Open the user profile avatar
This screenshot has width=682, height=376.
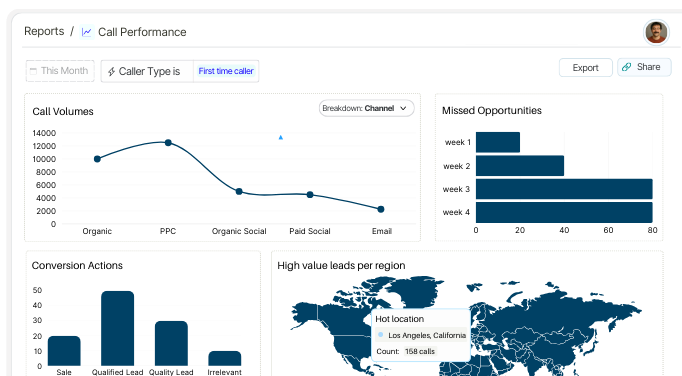(656, 32)
